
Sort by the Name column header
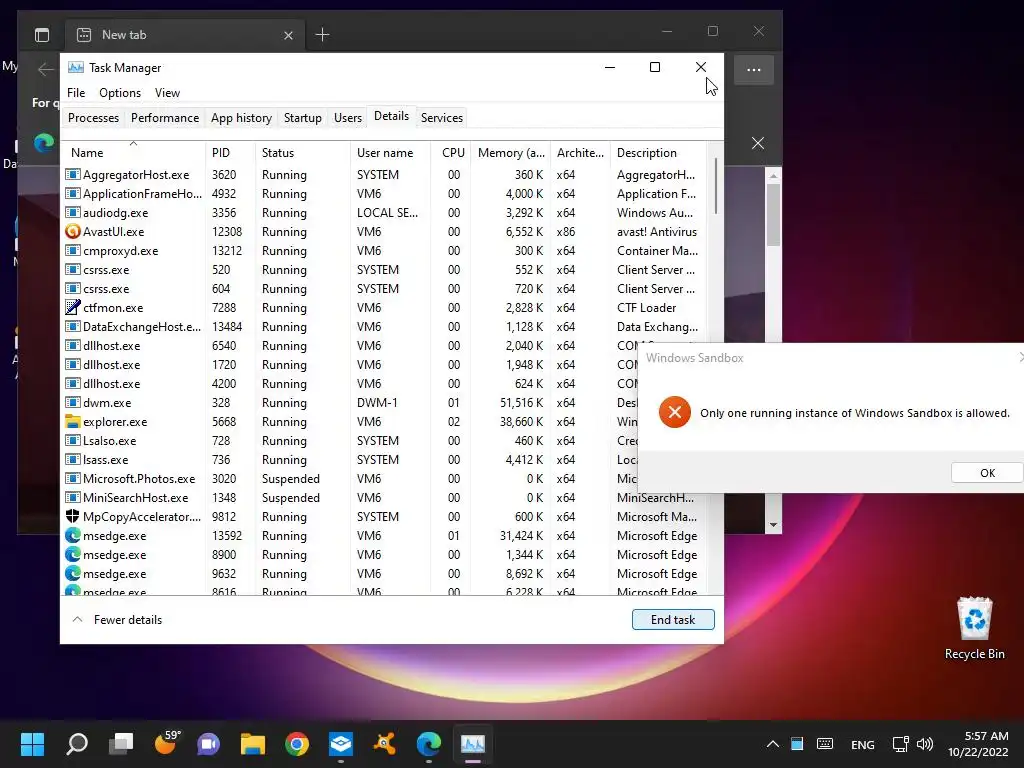pyautogui.click(x=133, y=153)
